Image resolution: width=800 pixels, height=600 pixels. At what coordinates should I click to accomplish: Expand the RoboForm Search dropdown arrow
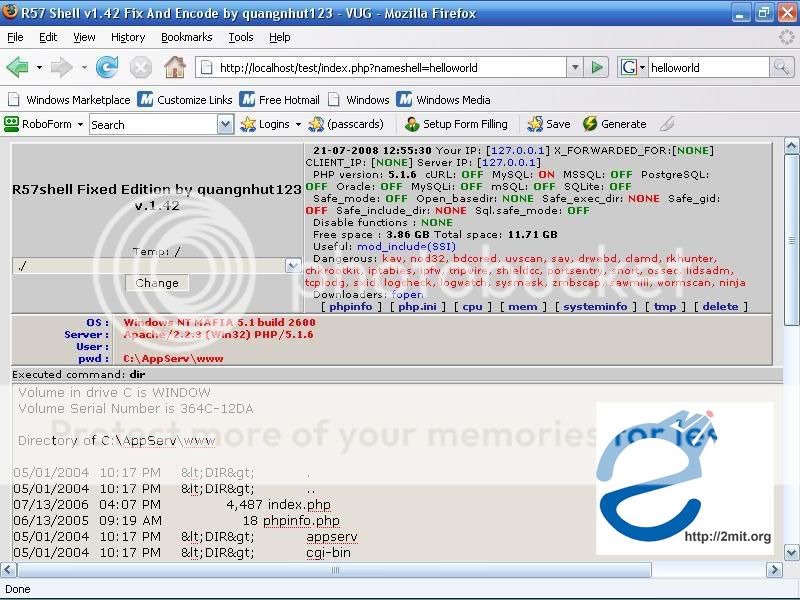tap(225, 124)
